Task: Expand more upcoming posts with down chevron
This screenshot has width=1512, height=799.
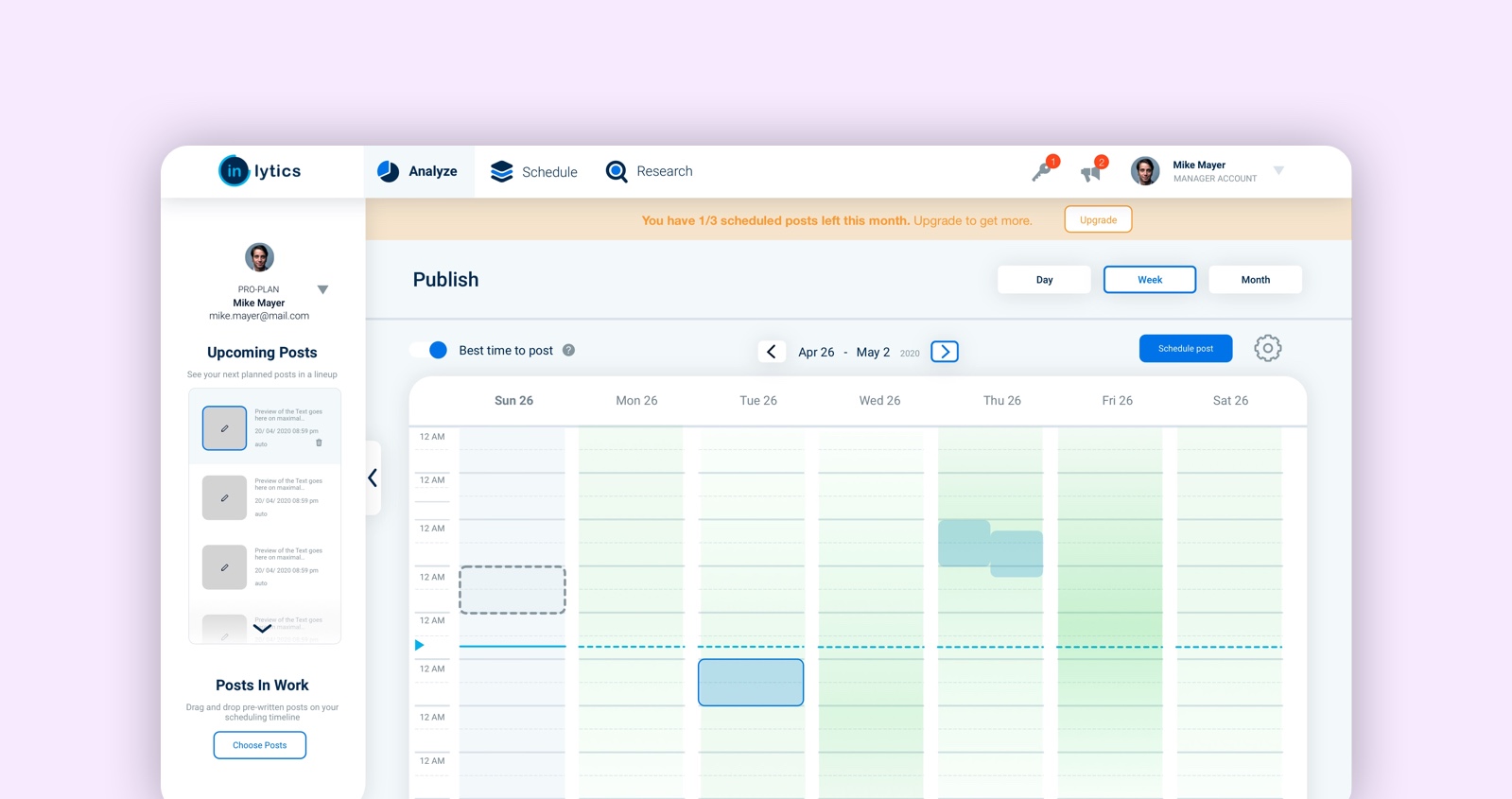Action: click(x=262, y=628)
